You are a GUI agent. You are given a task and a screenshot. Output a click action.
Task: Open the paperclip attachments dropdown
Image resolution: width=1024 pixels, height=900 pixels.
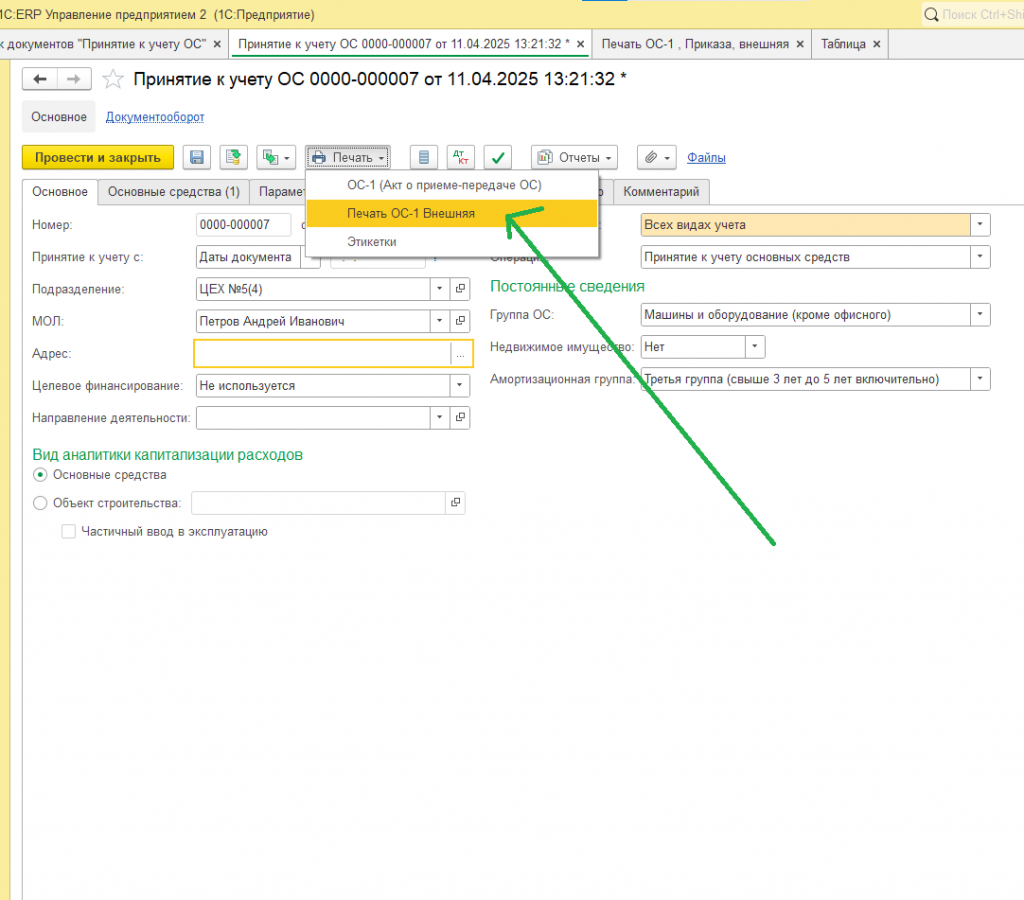(x=657, y=157)
